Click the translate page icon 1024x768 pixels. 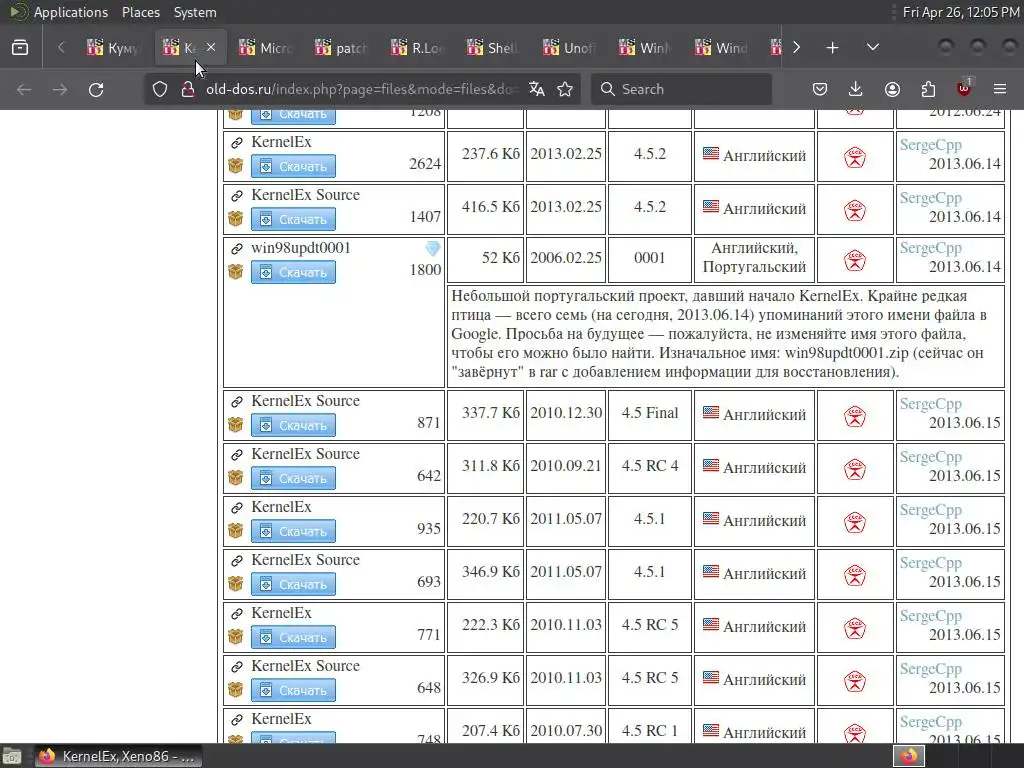(537, 89)
